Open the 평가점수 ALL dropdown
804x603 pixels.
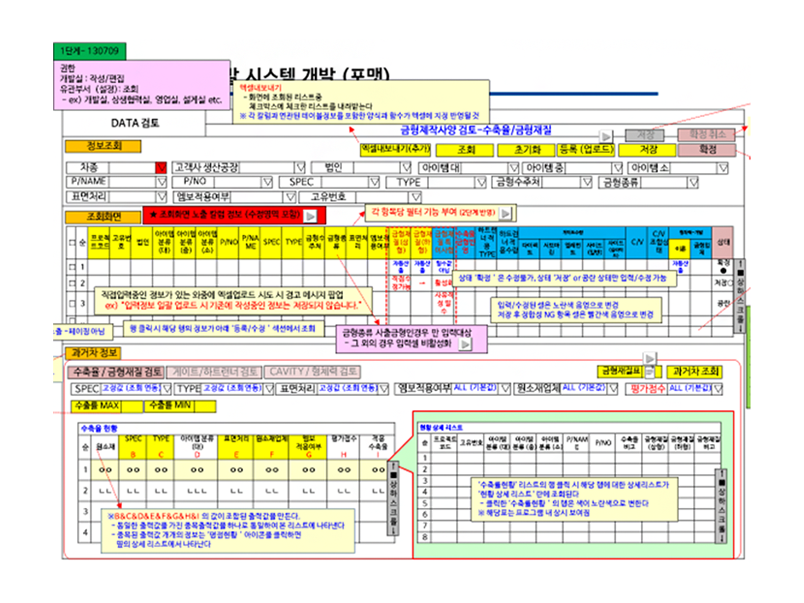click(718, 389)
